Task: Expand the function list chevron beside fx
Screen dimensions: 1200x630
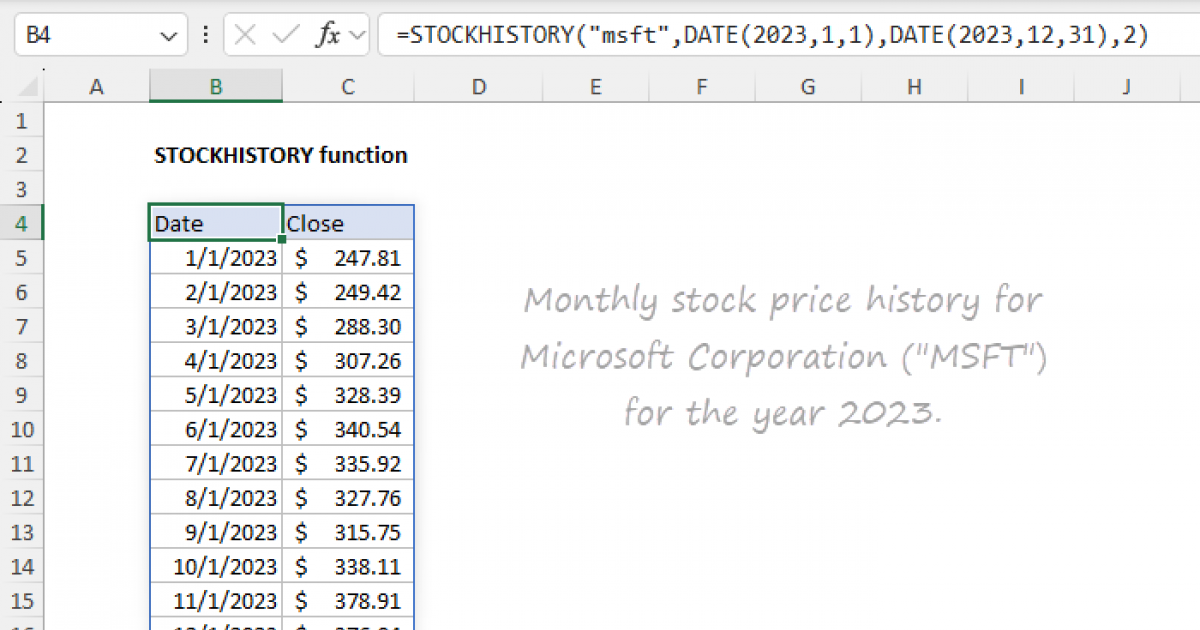Action: [x=358, y=36]
